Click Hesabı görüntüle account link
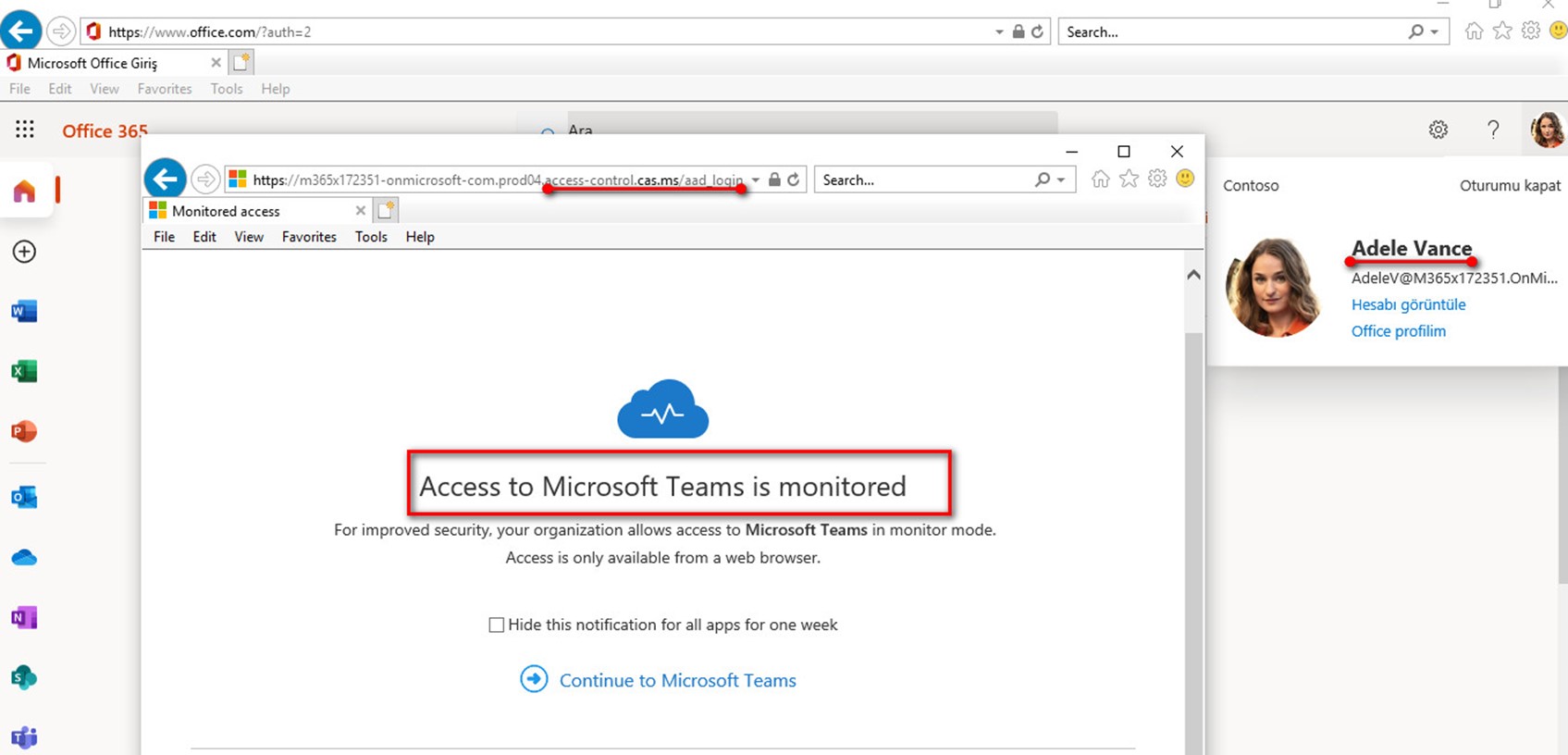The image size is (1568, 755). tap(1408, 304)
